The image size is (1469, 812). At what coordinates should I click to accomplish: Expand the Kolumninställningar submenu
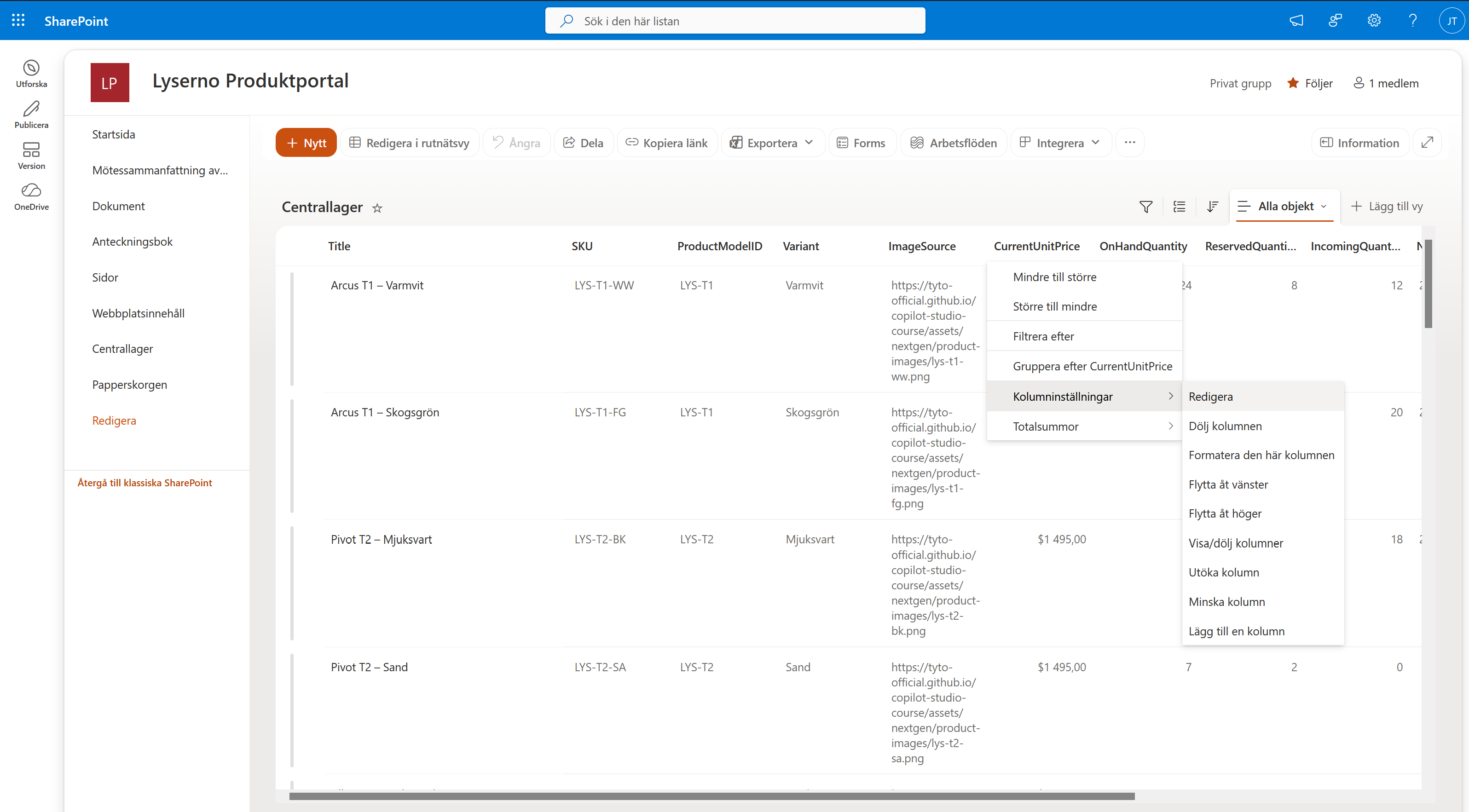pos(1084,396)
